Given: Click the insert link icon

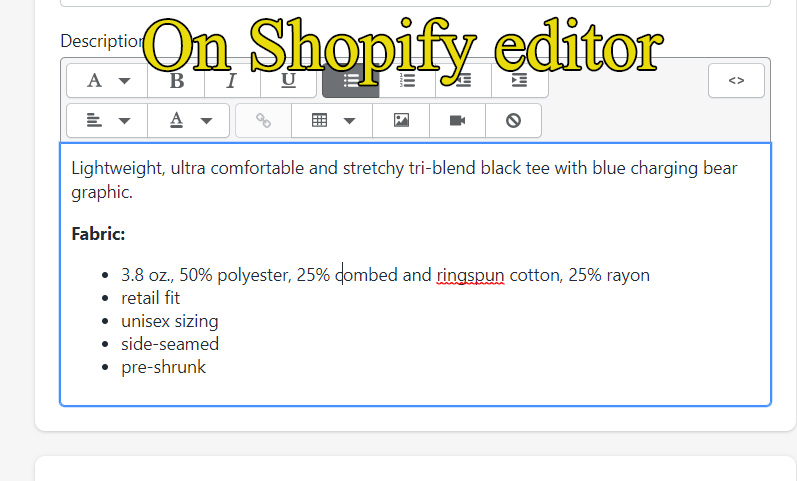Looking at the screenshot, I should pyautogui.click(x=263, y=121).
